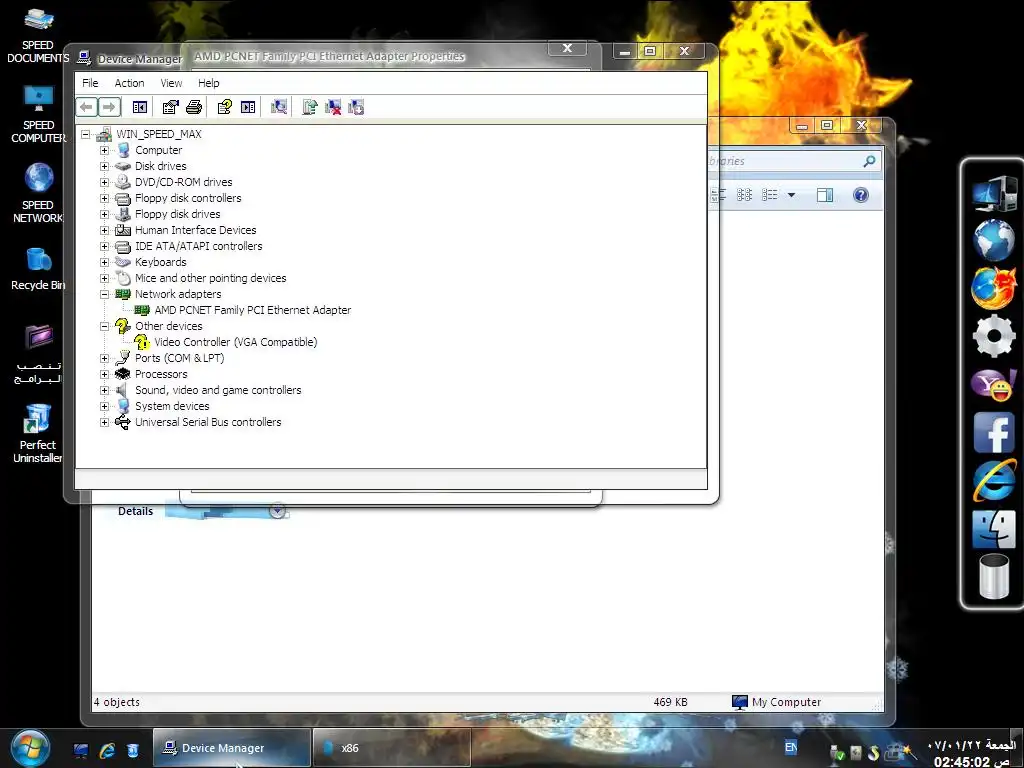The width and height of the screenshot is (1024, 768).
Task: Select the Recycle Bin desktop icon
Action: coord(38,269)
